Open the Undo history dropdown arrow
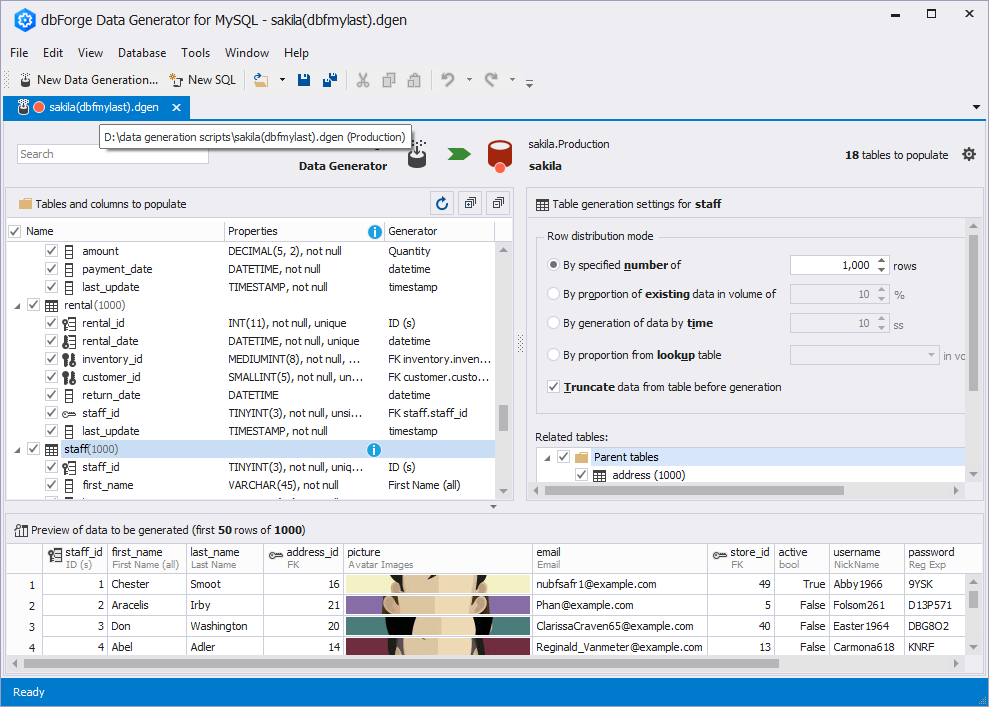The height and width of the screenshot is (707, 989). 469,80
